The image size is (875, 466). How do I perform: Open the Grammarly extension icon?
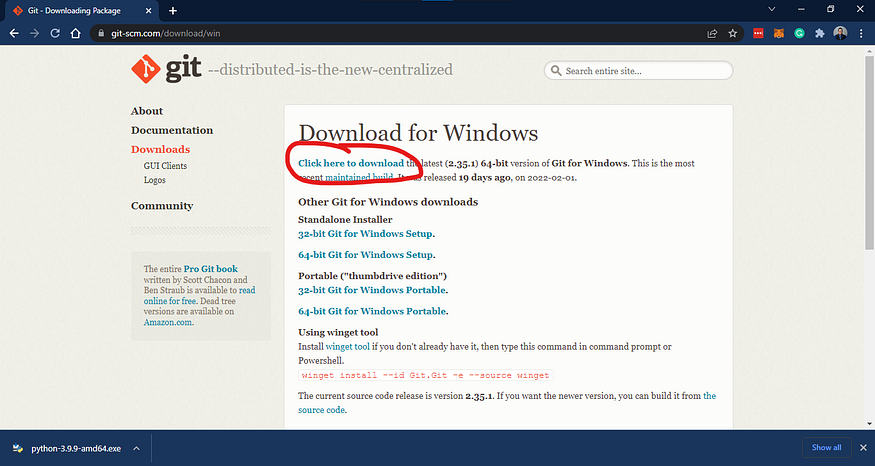click(799, 33)
